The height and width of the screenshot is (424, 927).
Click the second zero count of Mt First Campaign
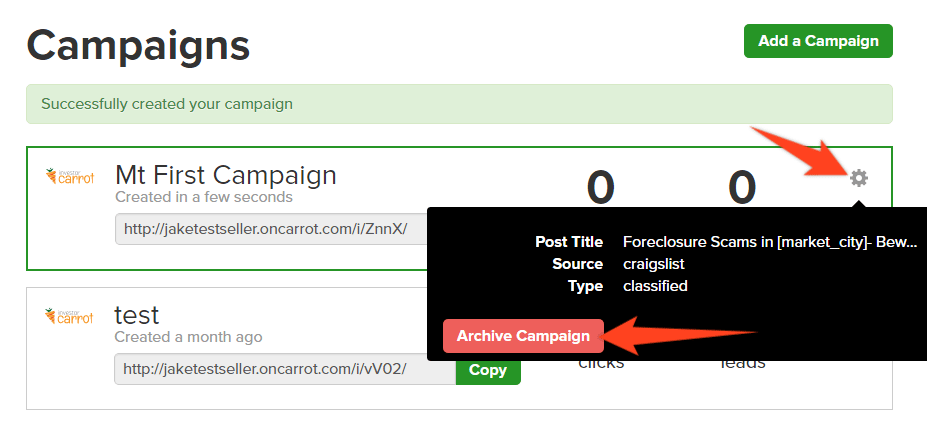pos(742,187)
